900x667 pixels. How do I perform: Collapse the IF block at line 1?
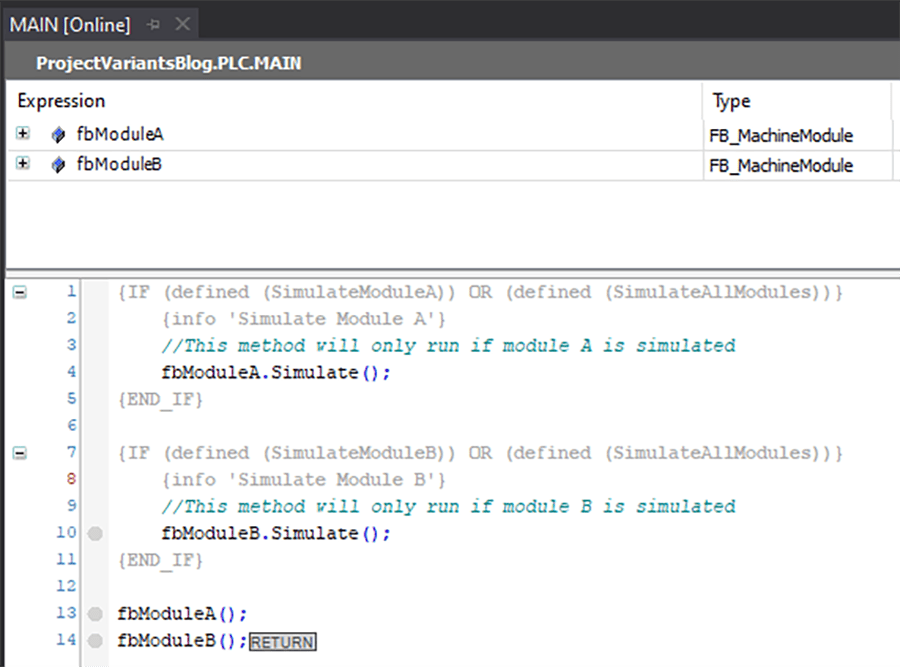pos(20,292)
